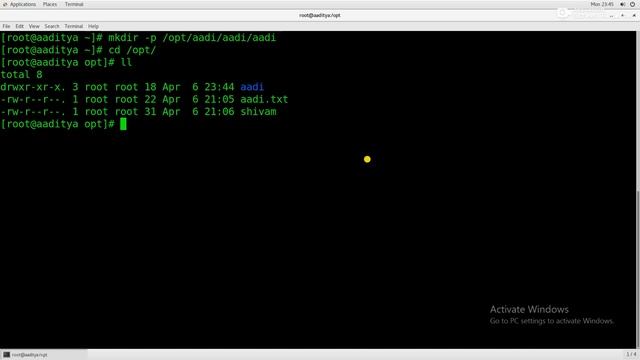Click the shivam file name
This screenshot has height=360, width=640.
(x=258, y=111)
